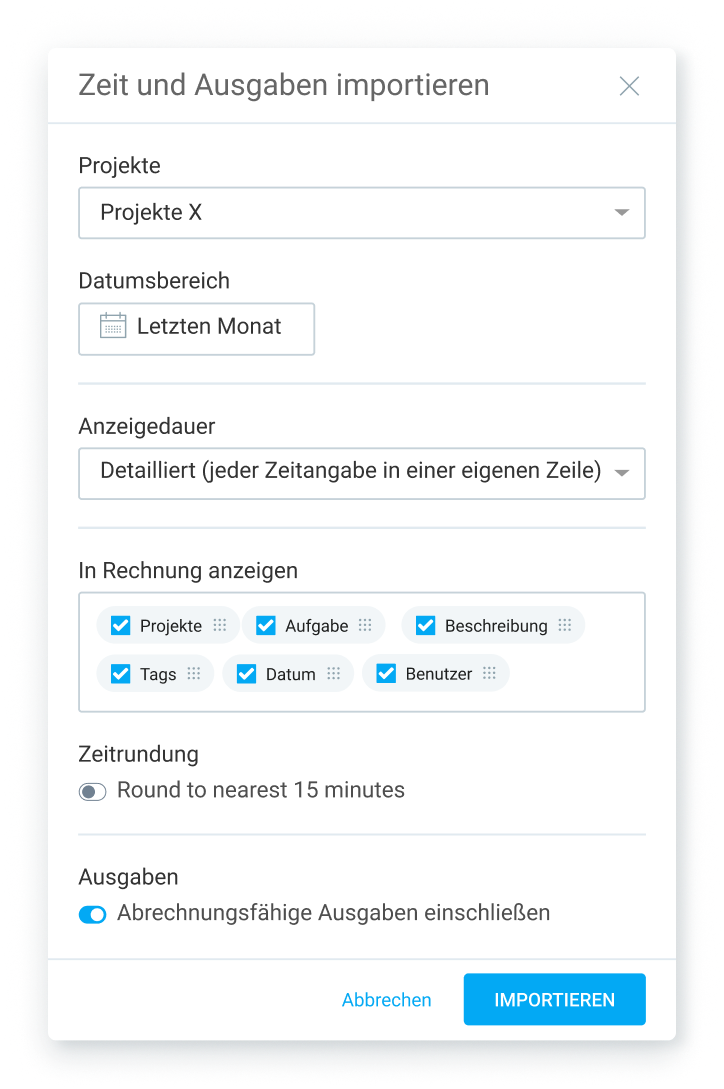Uncheck the Benutzer checkbox
The width and height of the screenshot is (724, 1089).
click(x=386, y=674)
